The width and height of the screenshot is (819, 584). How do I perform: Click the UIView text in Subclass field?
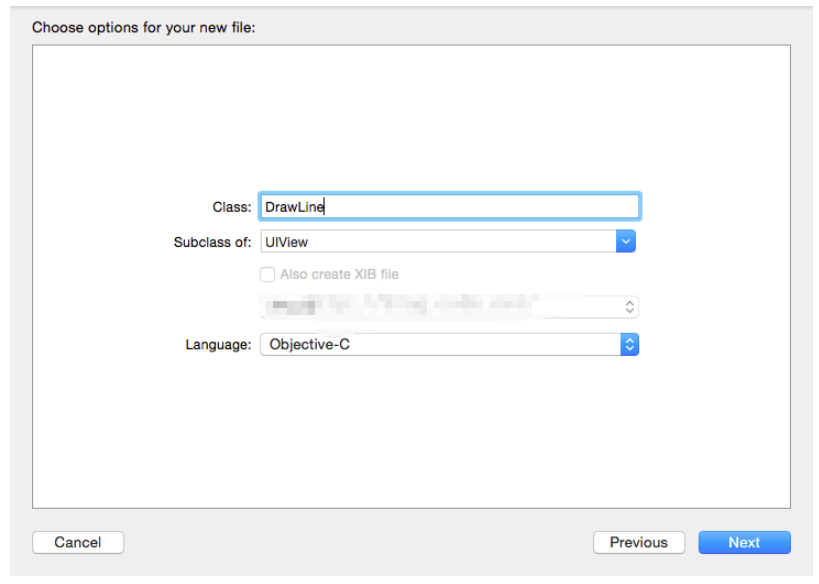[287, 241]
